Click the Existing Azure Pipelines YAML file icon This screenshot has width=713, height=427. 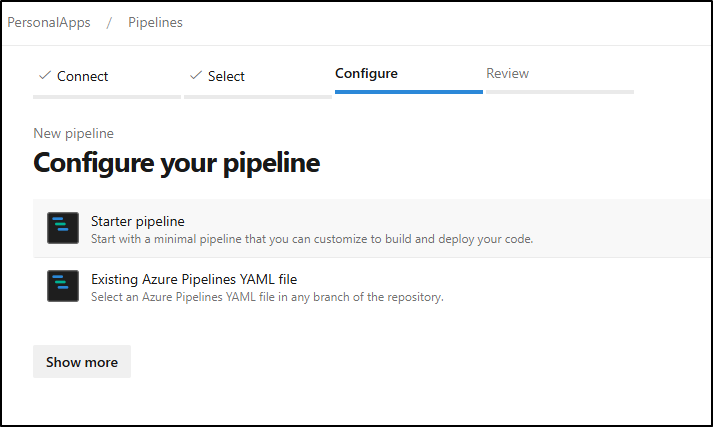pyautogui.click(x=63, y=286)
